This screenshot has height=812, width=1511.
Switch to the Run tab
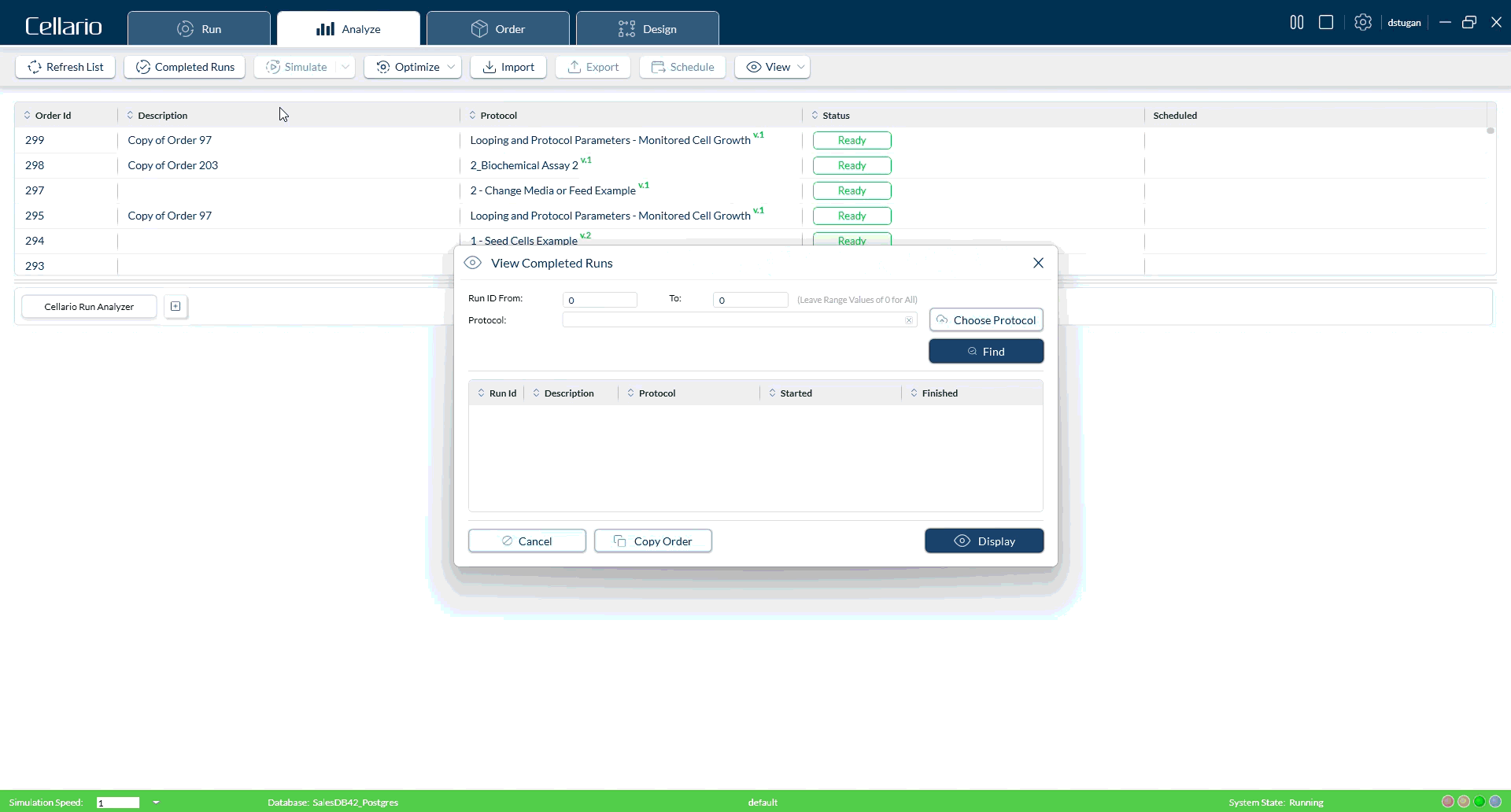pyautogui.click(x=199, y=28)
